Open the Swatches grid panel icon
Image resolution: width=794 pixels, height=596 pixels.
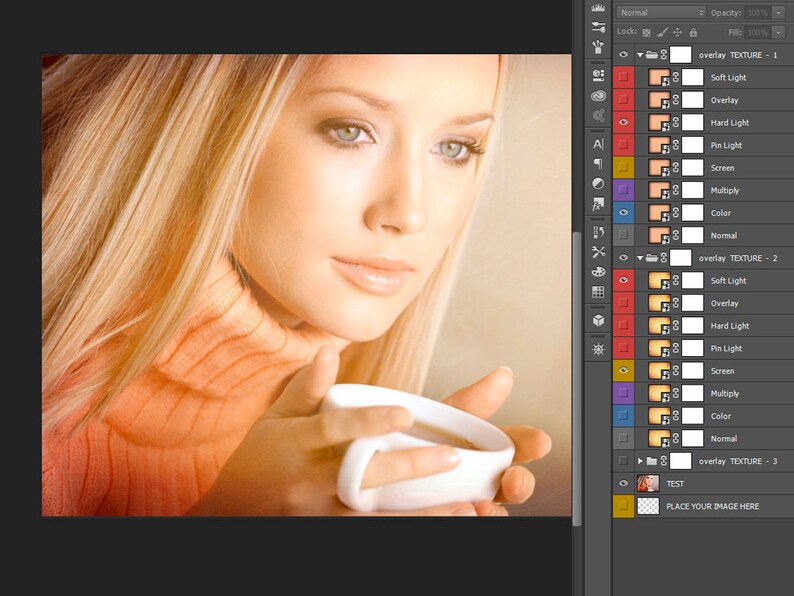pos(598,292)
